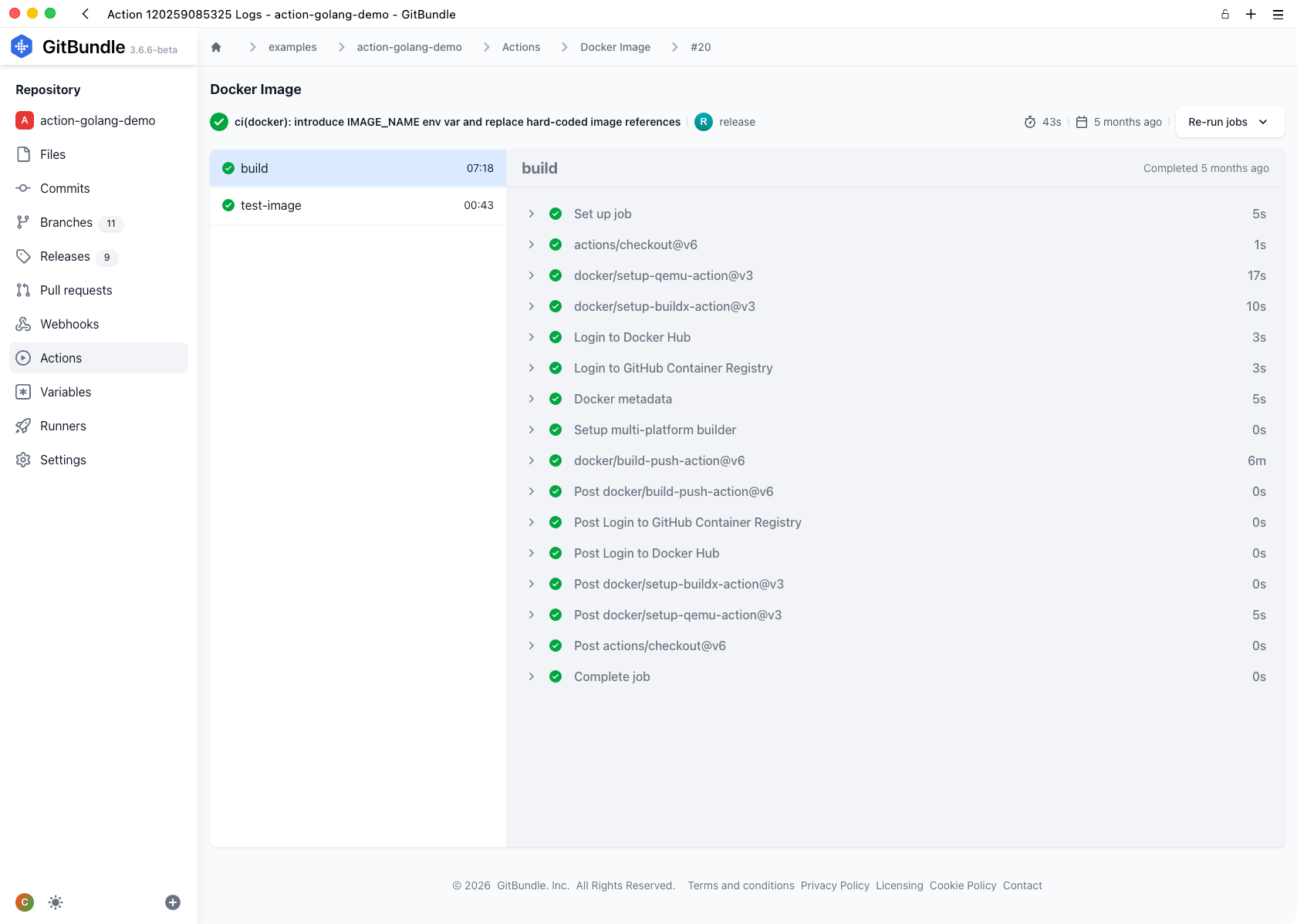
Task: Click the Actions breadcrumb link
Action: [521, 47]
